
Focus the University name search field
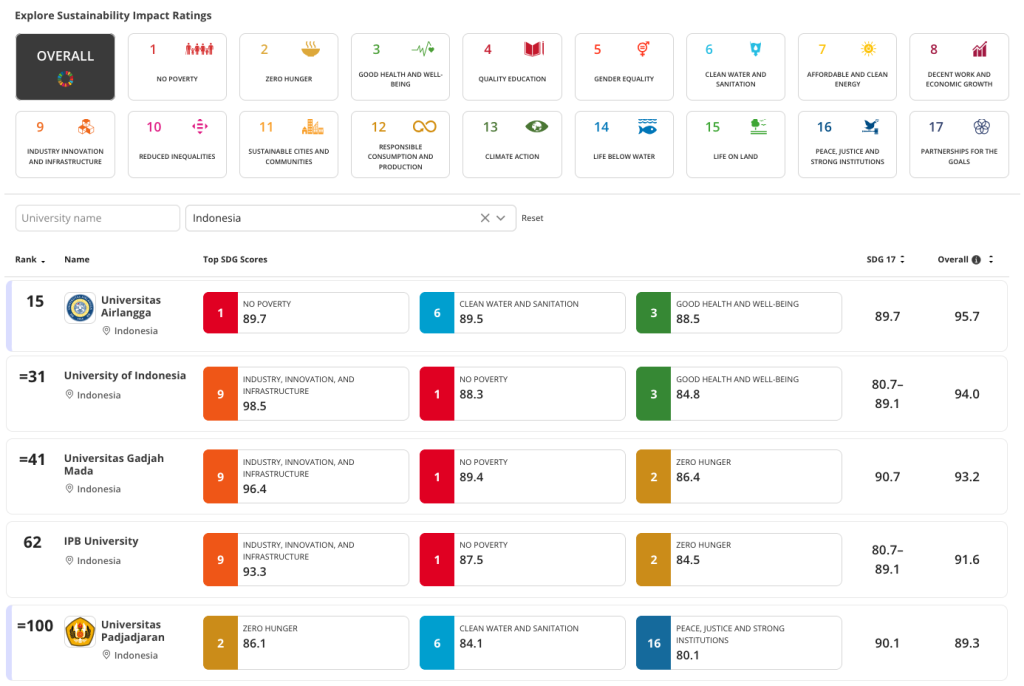tap(97, 218)
